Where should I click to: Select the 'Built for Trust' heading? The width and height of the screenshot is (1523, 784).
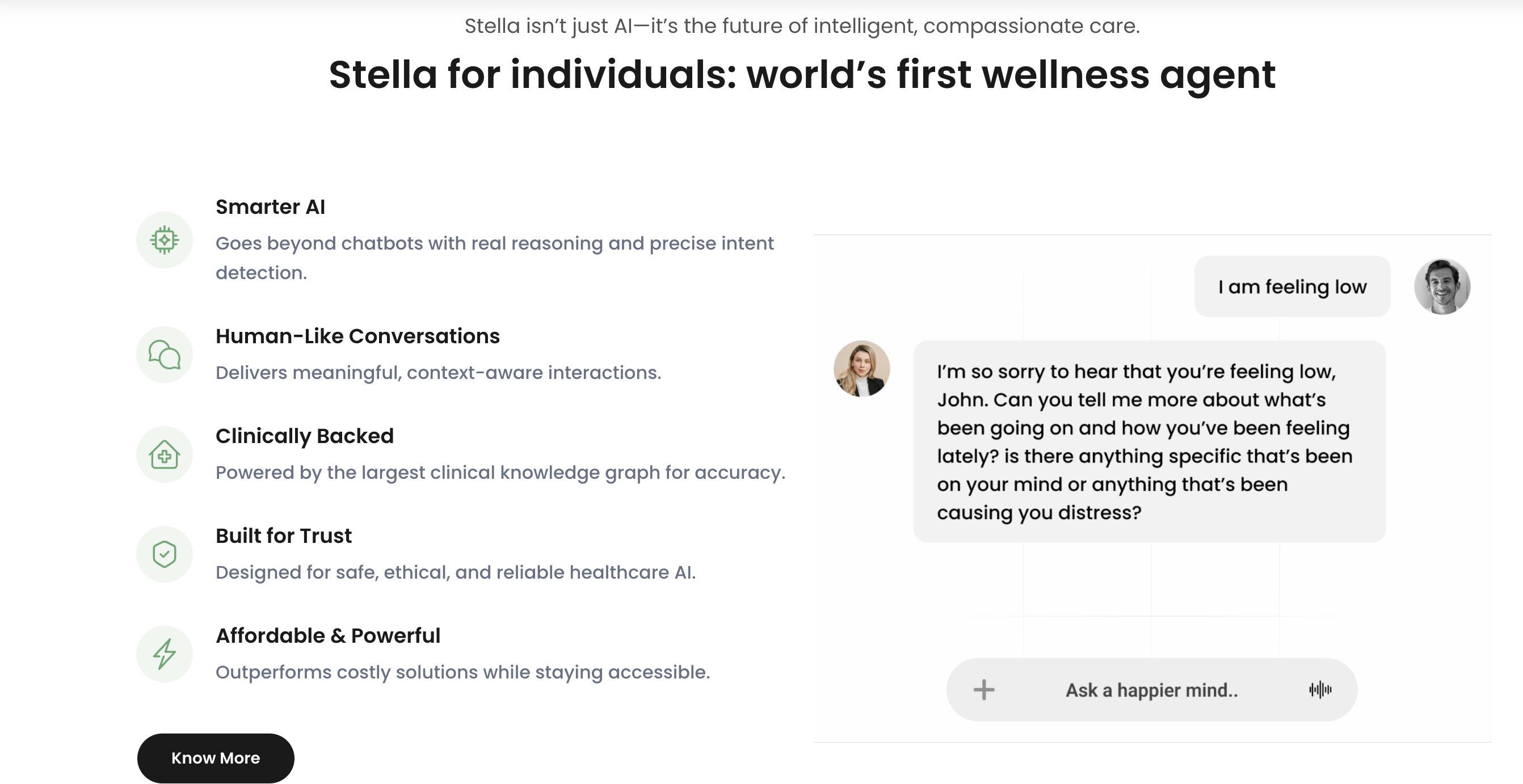pyautogui.click(x=283, y=536)
